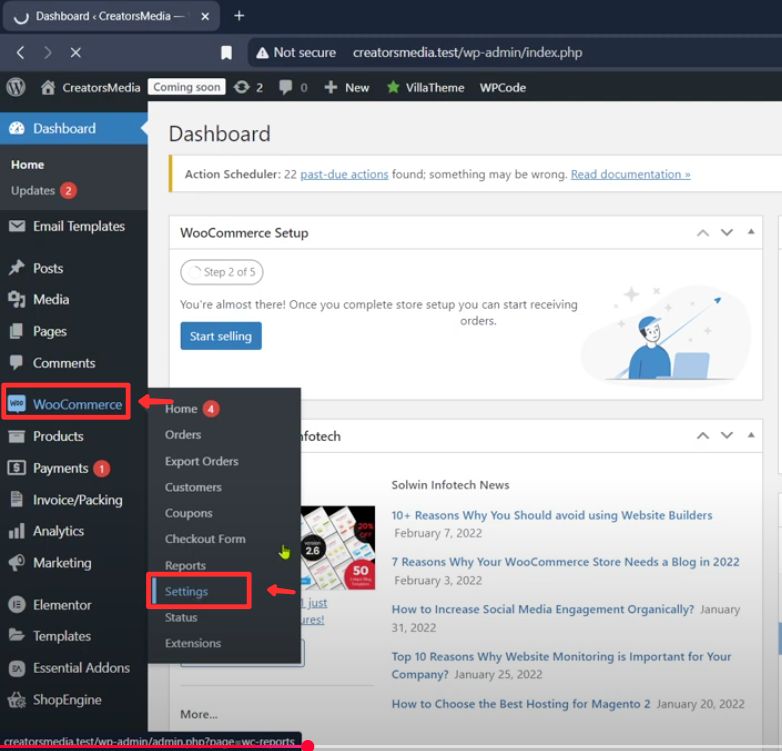782x751 pixels.
Task: Click the Templates folder icon
Action: (16, 635)
